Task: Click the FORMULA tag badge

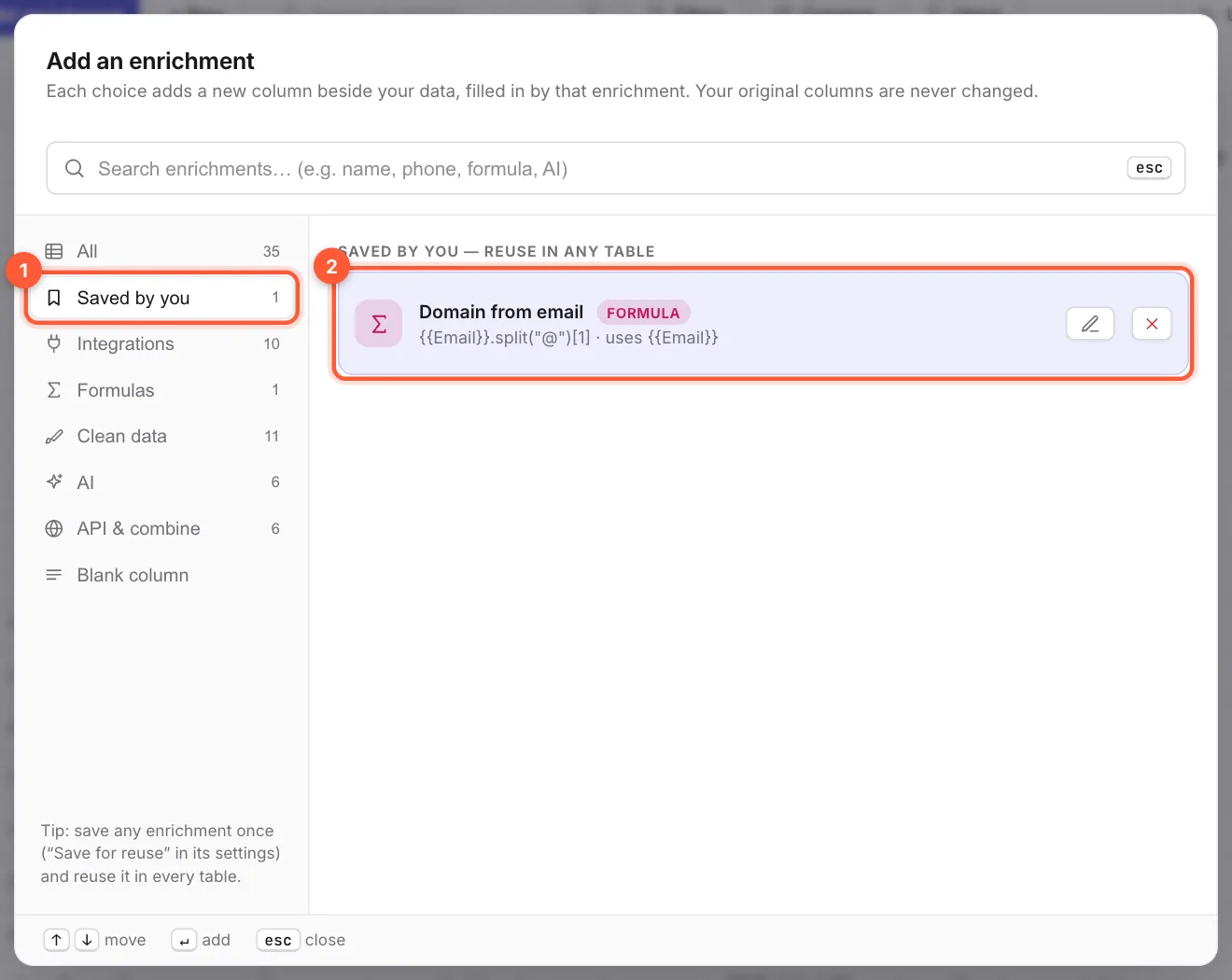Action: pyautogui.click(x=644, y=313)
